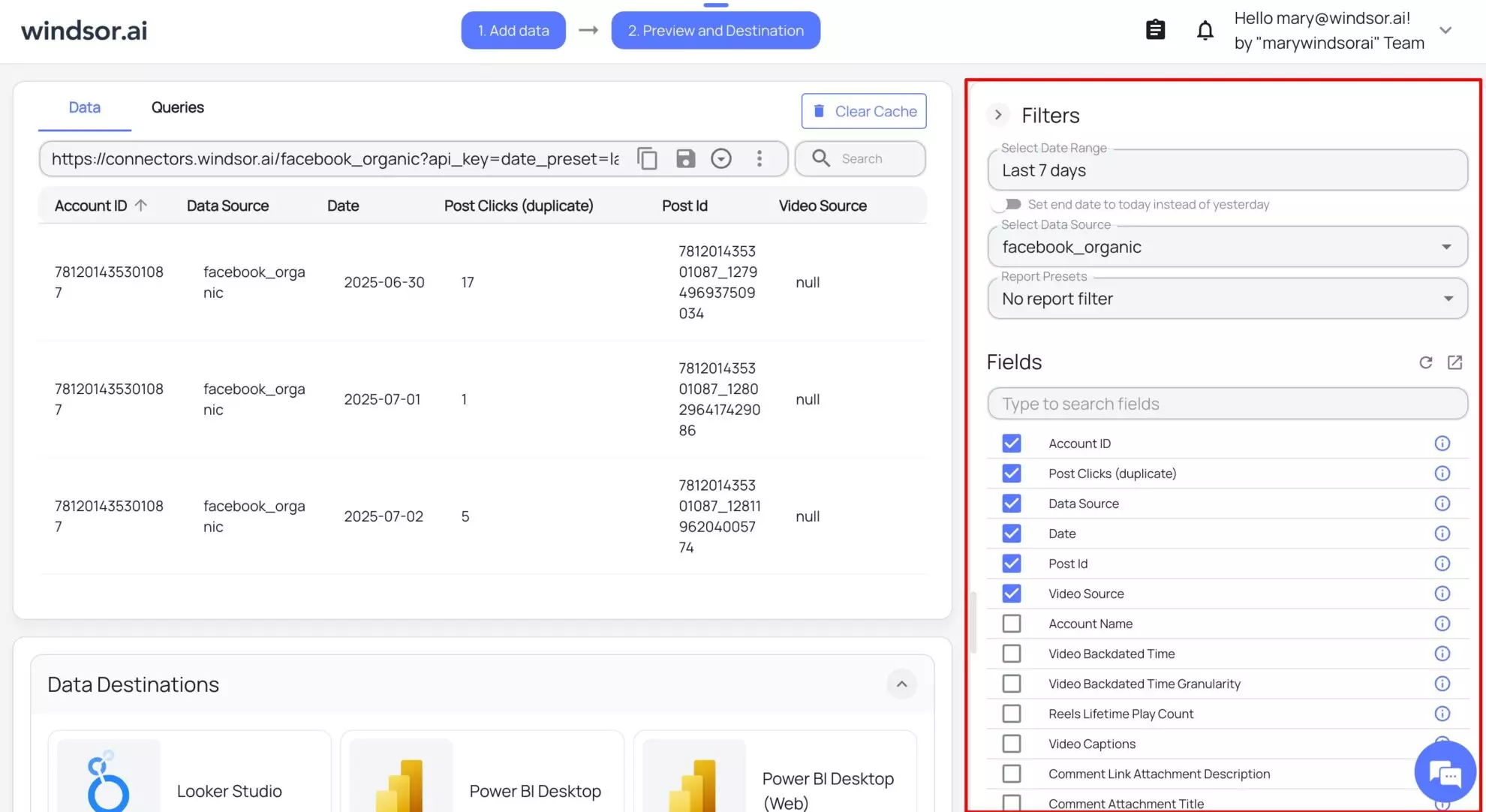
Task: Open the chat support bubble
Action: 1445,771
